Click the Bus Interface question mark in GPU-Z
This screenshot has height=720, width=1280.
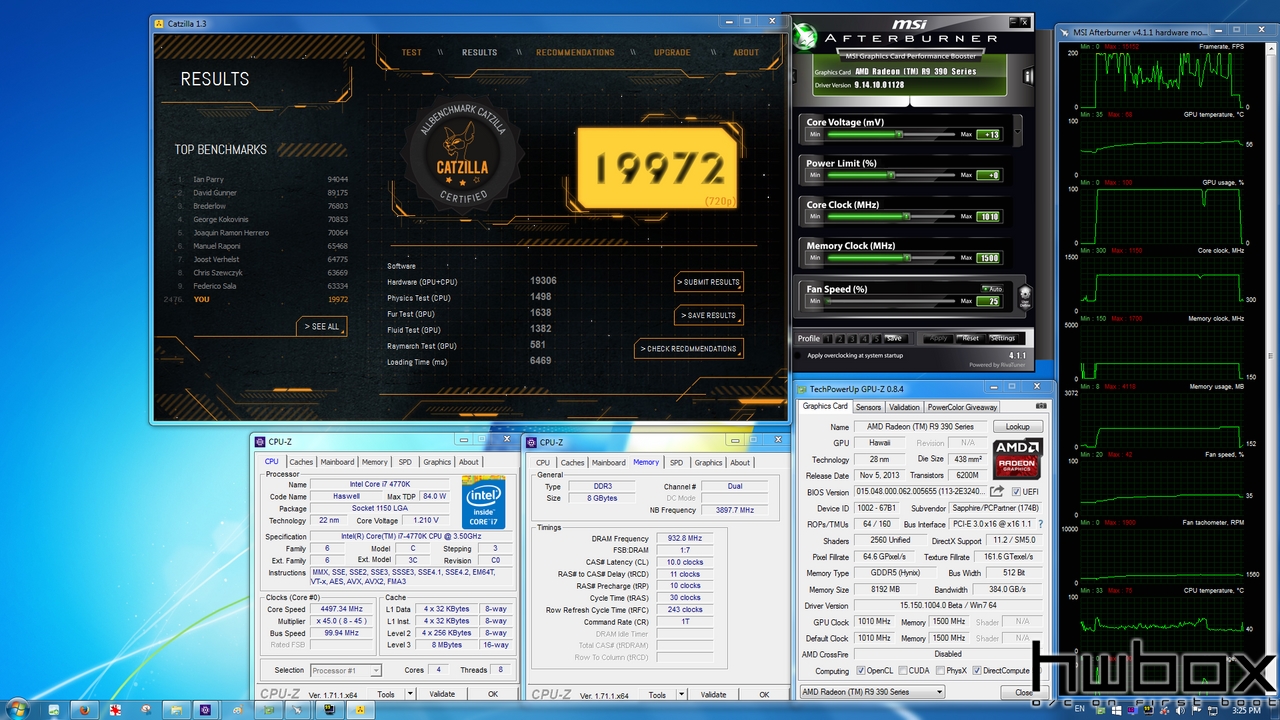[1040, 524]
